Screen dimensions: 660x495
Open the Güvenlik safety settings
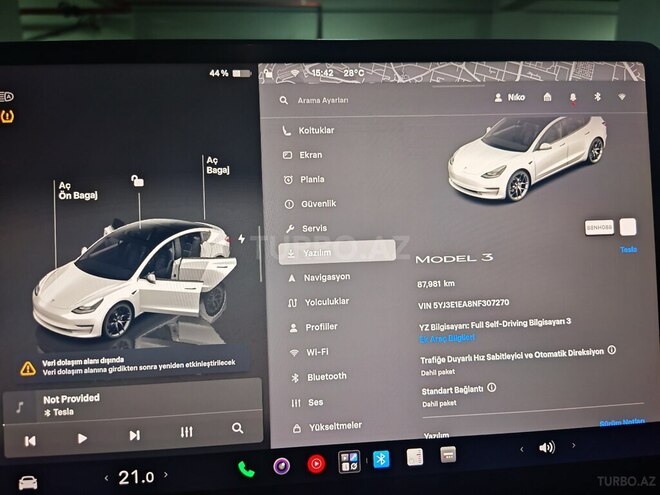311,204
